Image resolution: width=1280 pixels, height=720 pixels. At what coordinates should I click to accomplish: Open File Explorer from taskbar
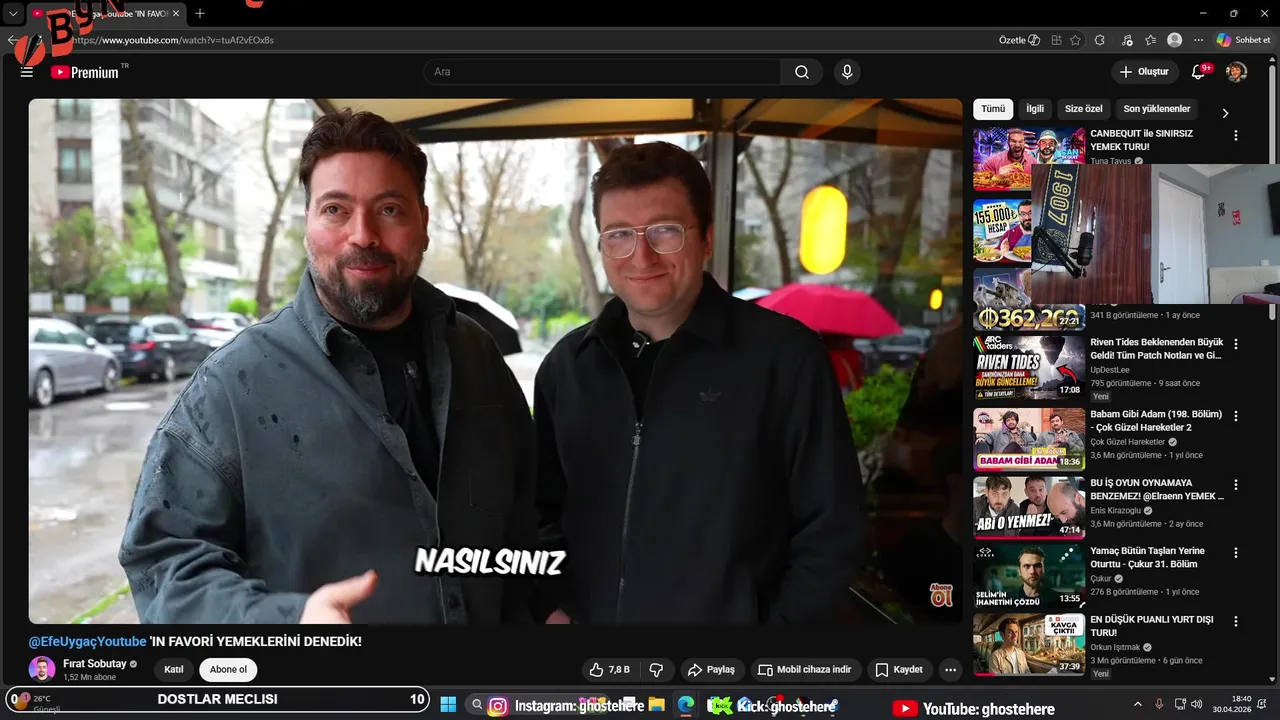[x=656, y=705]
